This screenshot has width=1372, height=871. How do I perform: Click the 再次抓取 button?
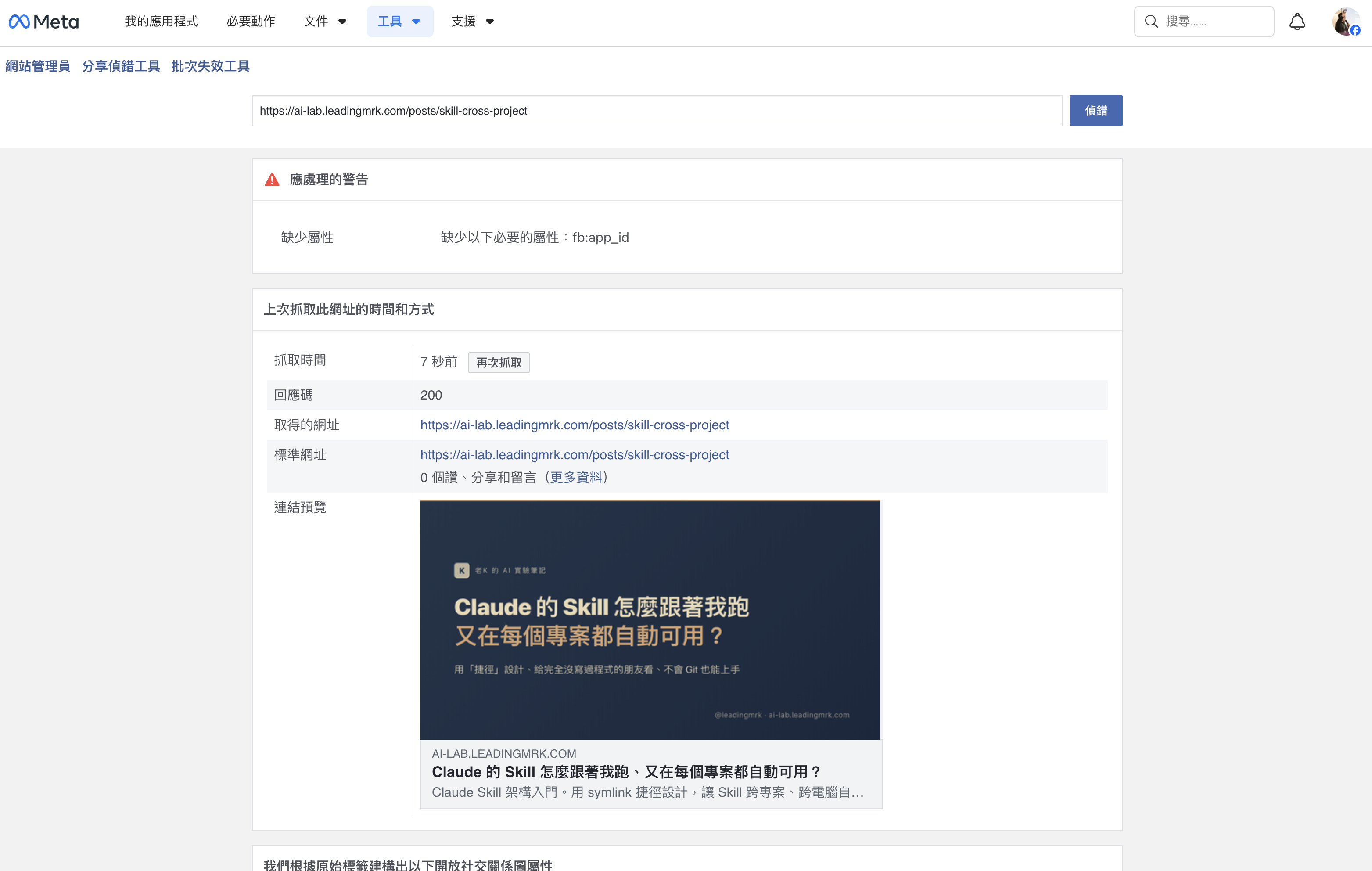(499, 363)
